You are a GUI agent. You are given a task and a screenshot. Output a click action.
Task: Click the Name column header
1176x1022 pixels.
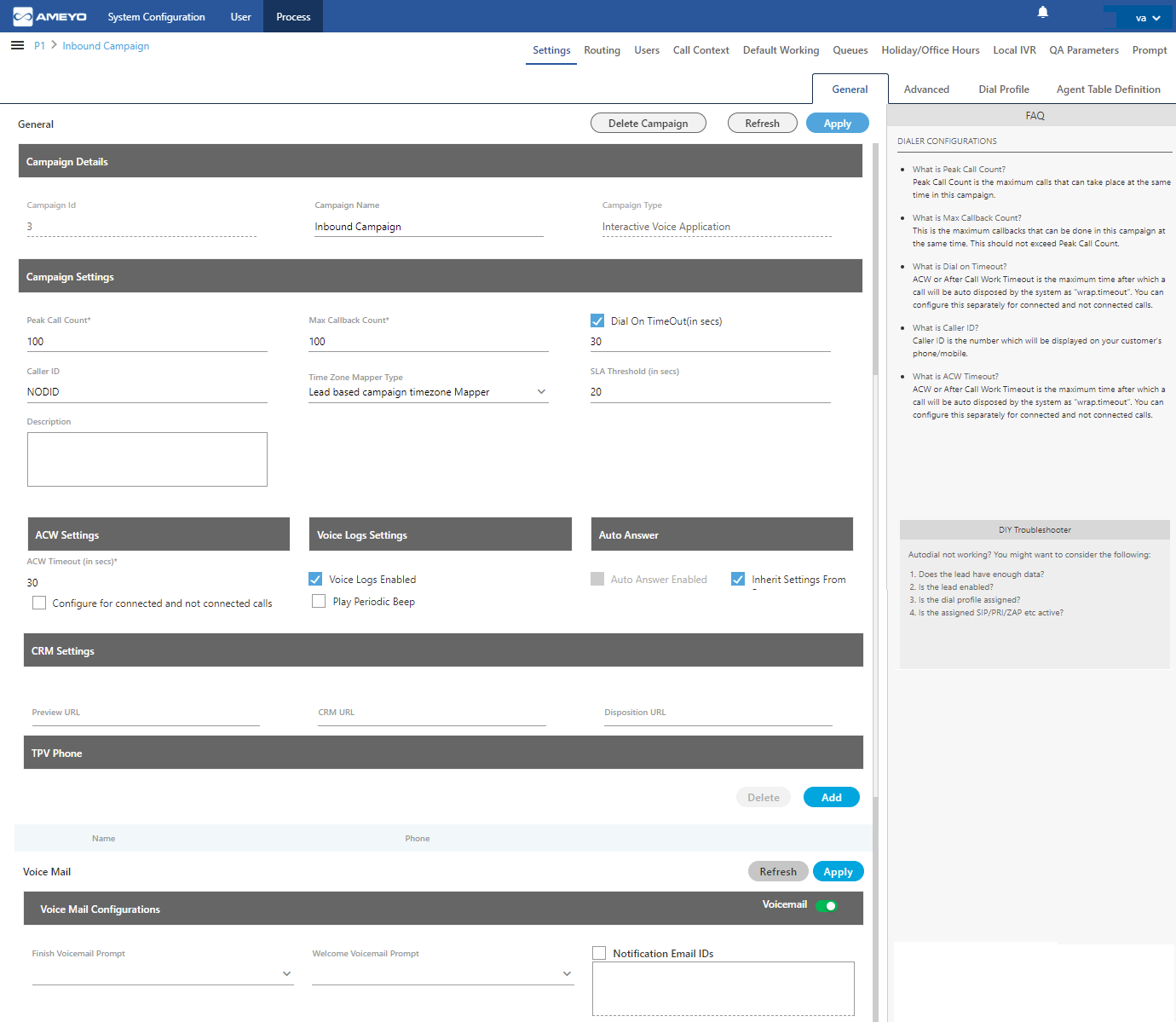point(103,839)
